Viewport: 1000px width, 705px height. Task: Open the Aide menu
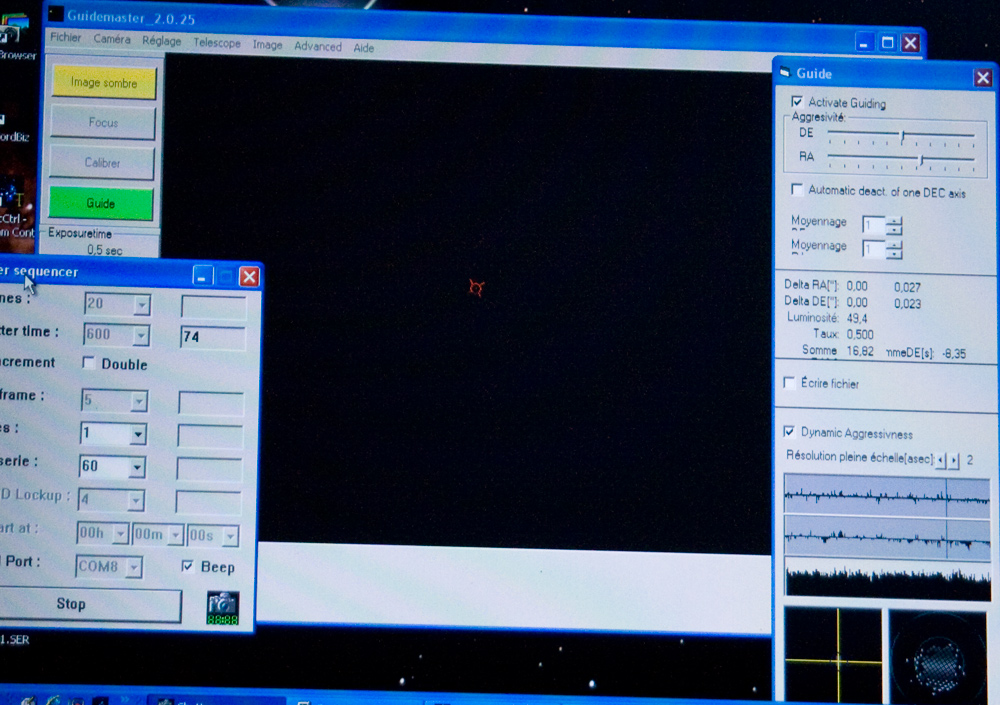tap(364, 48)
